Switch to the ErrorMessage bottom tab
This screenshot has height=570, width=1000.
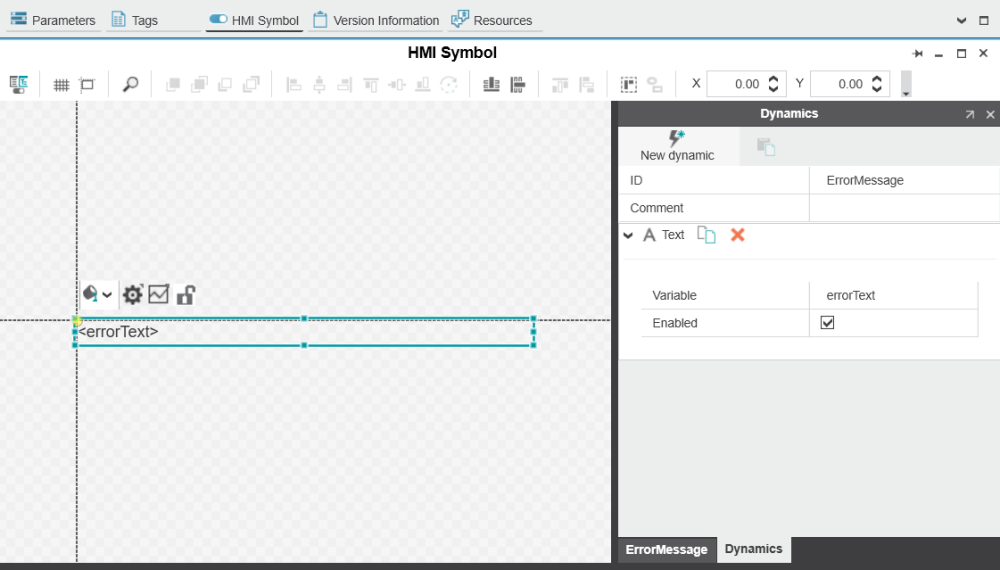point(666,550)
